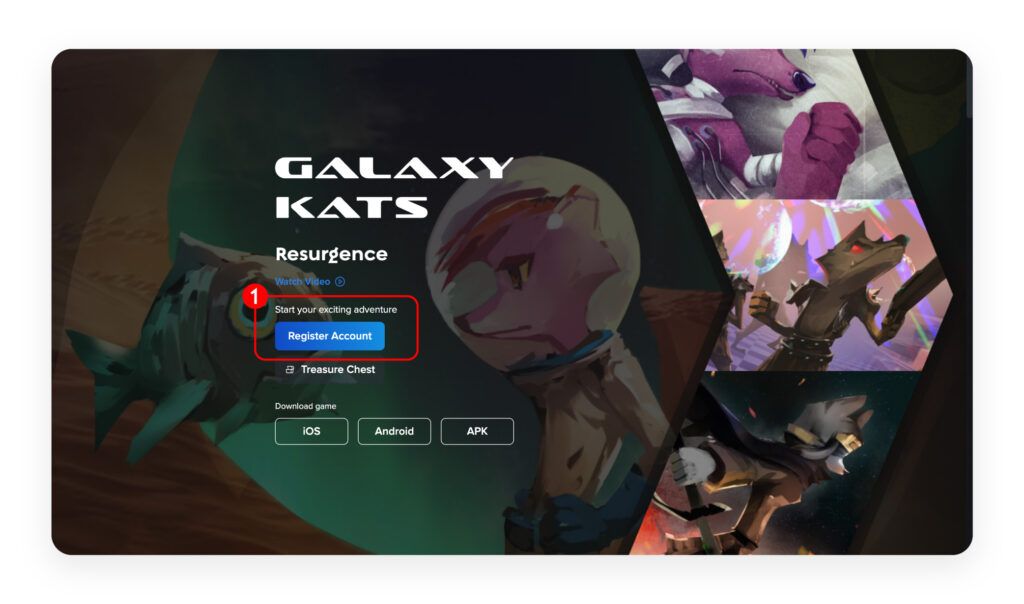Download the iOS version
1024x604 pixels.
(312, 431)
